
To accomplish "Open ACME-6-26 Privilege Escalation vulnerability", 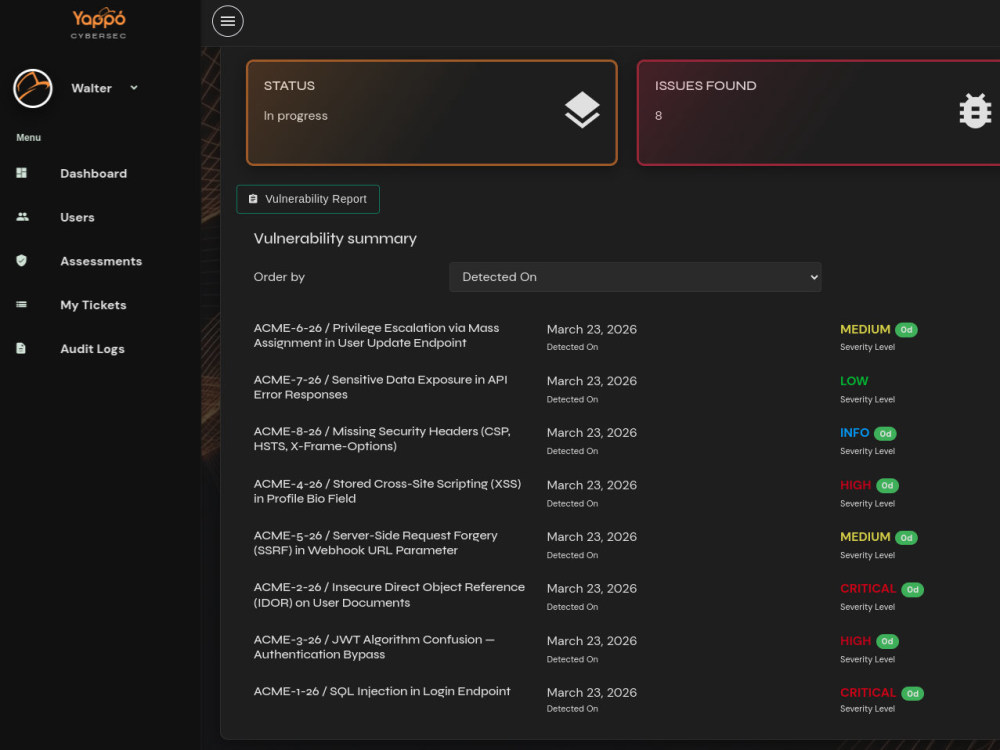I will click(x=376, y=335).
